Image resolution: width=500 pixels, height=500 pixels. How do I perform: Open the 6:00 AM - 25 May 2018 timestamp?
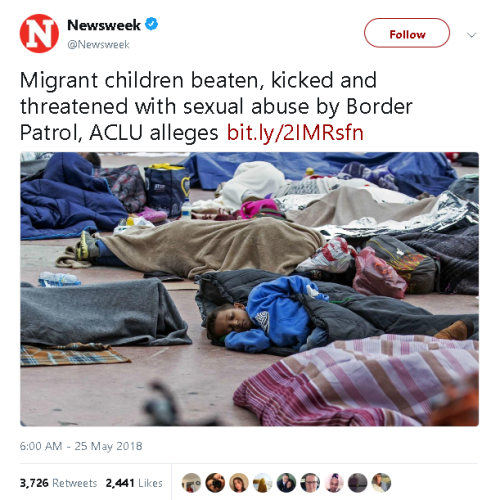81,446
